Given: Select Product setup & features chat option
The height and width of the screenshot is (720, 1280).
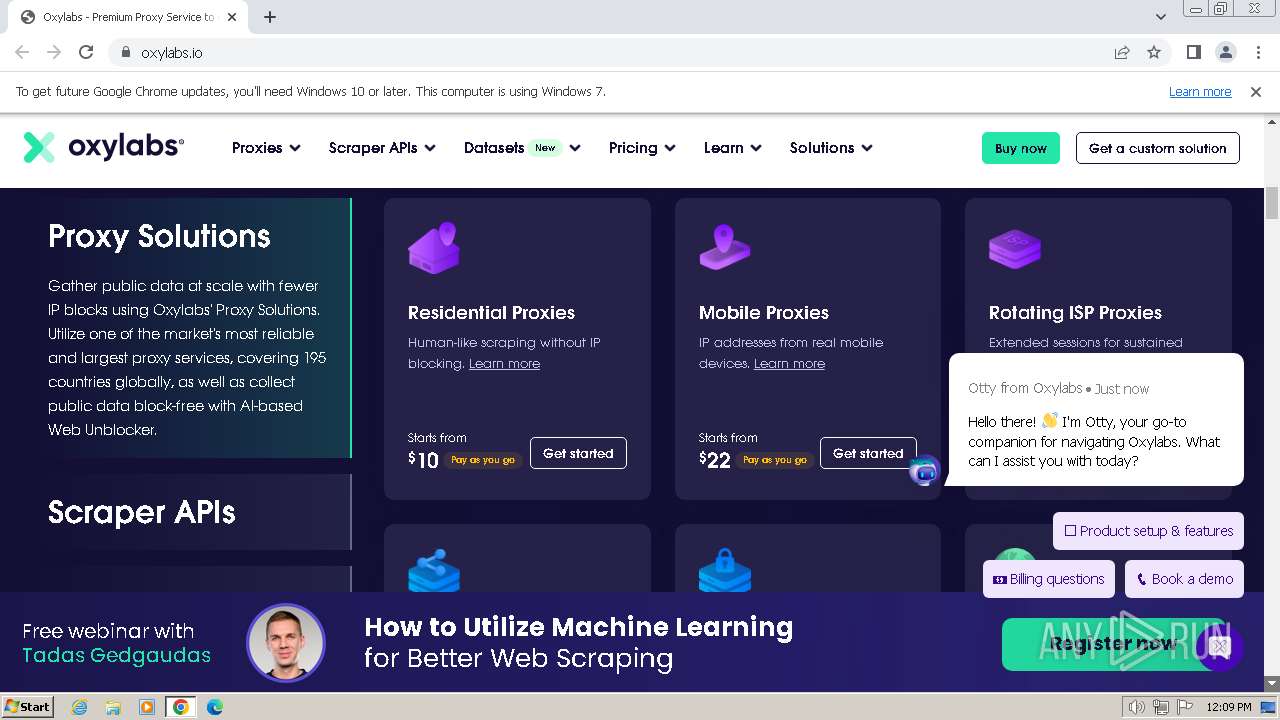Looking at the screenshot, I should pyautogui.click(x=1148, y=531).
